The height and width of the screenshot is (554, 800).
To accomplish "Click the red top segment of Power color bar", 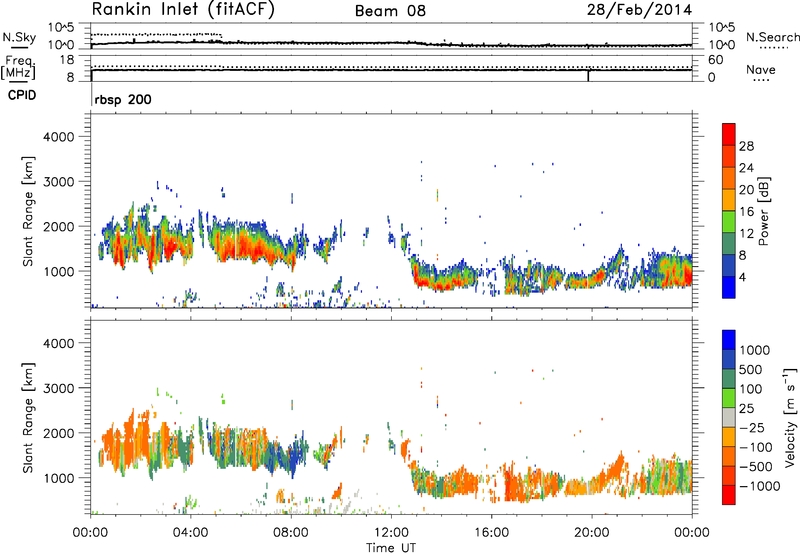I will click(729, 135).
